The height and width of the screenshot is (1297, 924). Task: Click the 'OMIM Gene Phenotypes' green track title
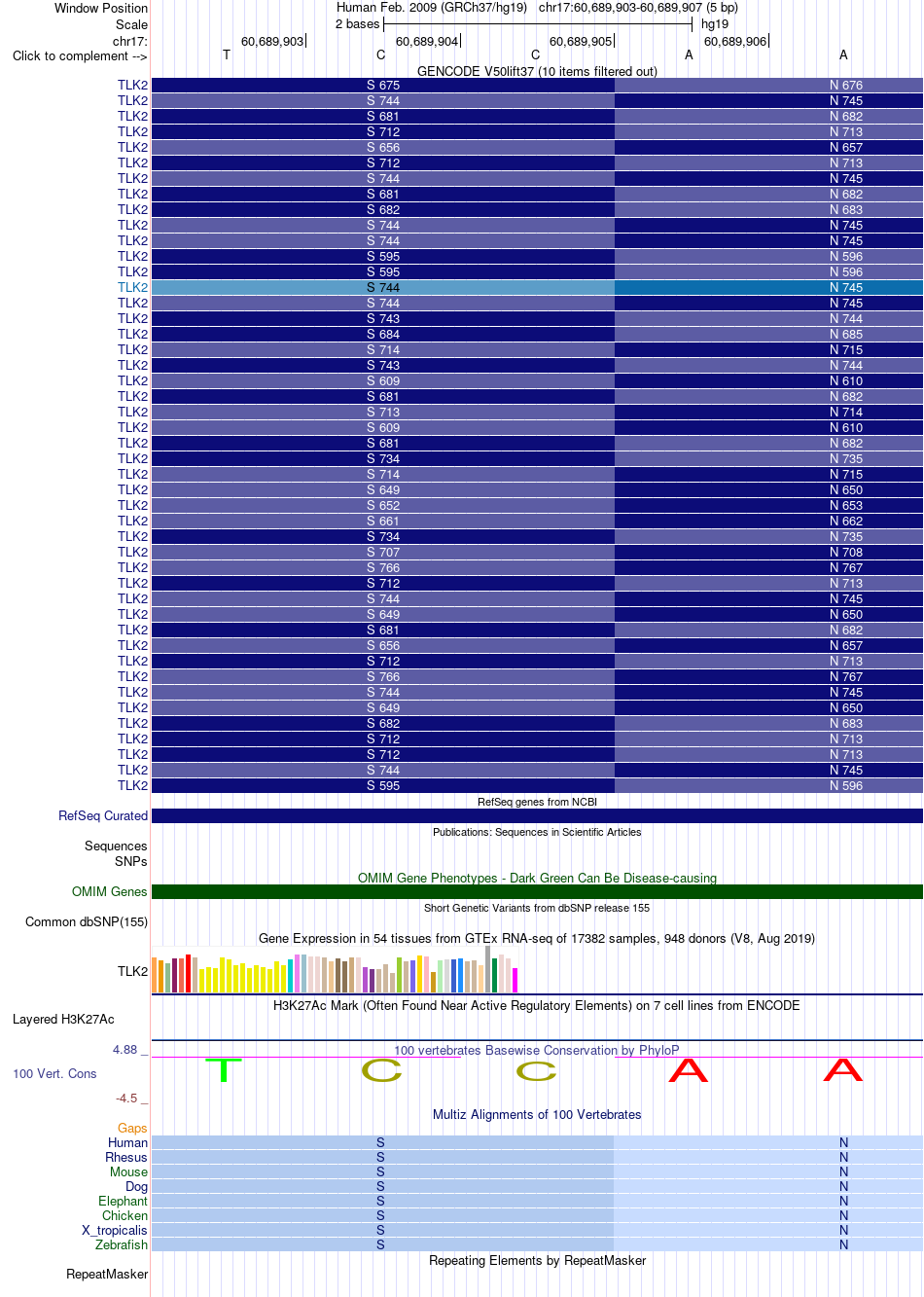click(537, 879)
